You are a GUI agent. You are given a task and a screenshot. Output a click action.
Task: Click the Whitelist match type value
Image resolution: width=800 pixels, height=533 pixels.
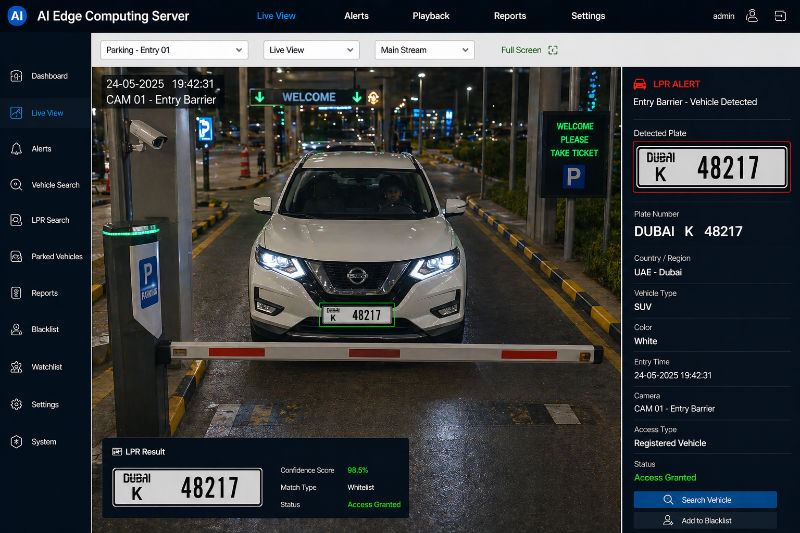point(361,488)
